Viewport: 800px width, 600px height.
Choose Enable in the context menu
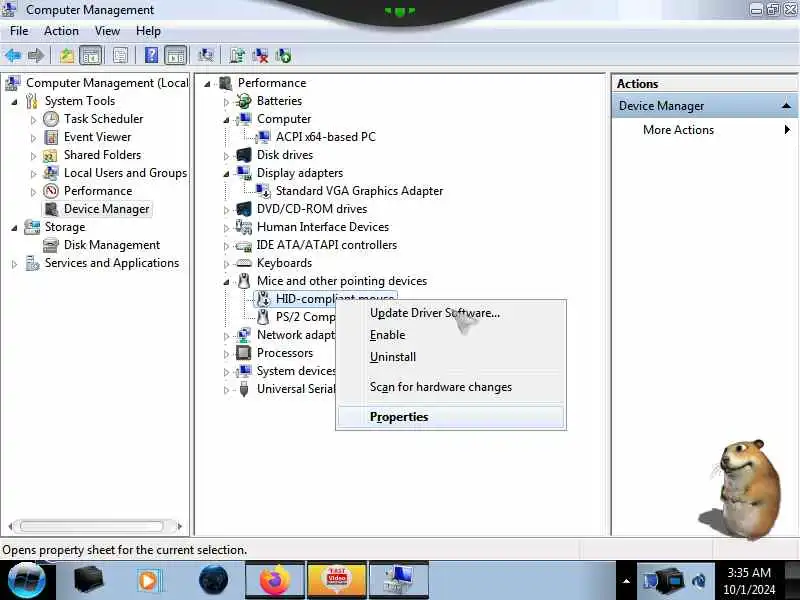coord(451,335)
